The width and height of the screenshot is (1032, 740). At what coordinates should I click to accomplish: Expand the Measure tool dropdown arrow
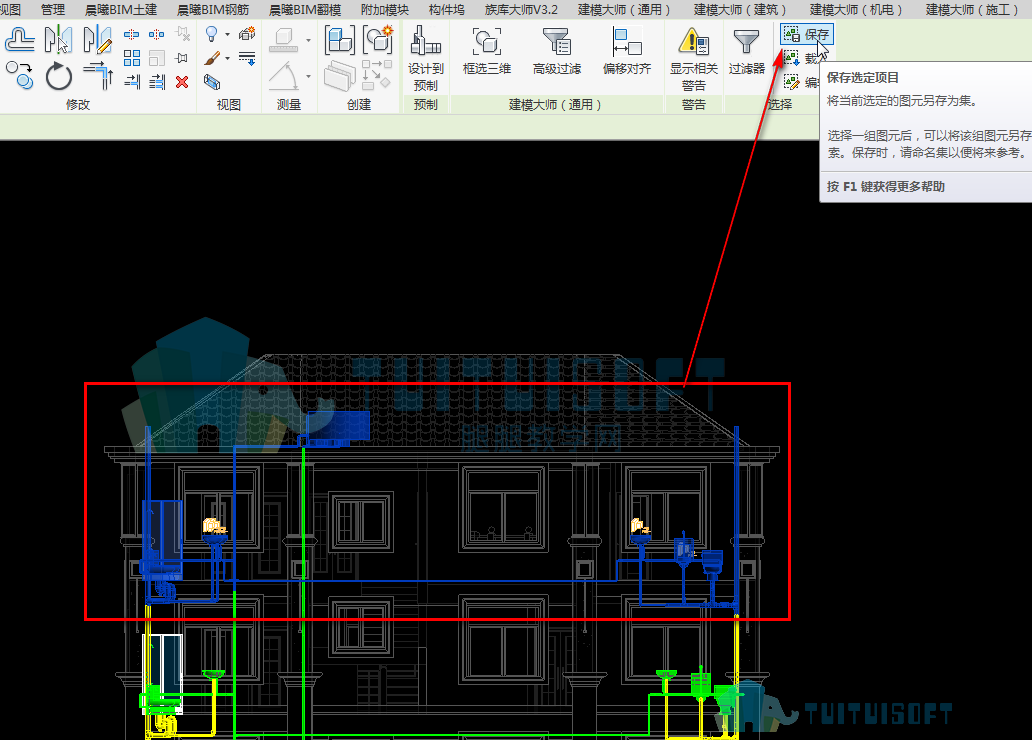tap(308, 40)
